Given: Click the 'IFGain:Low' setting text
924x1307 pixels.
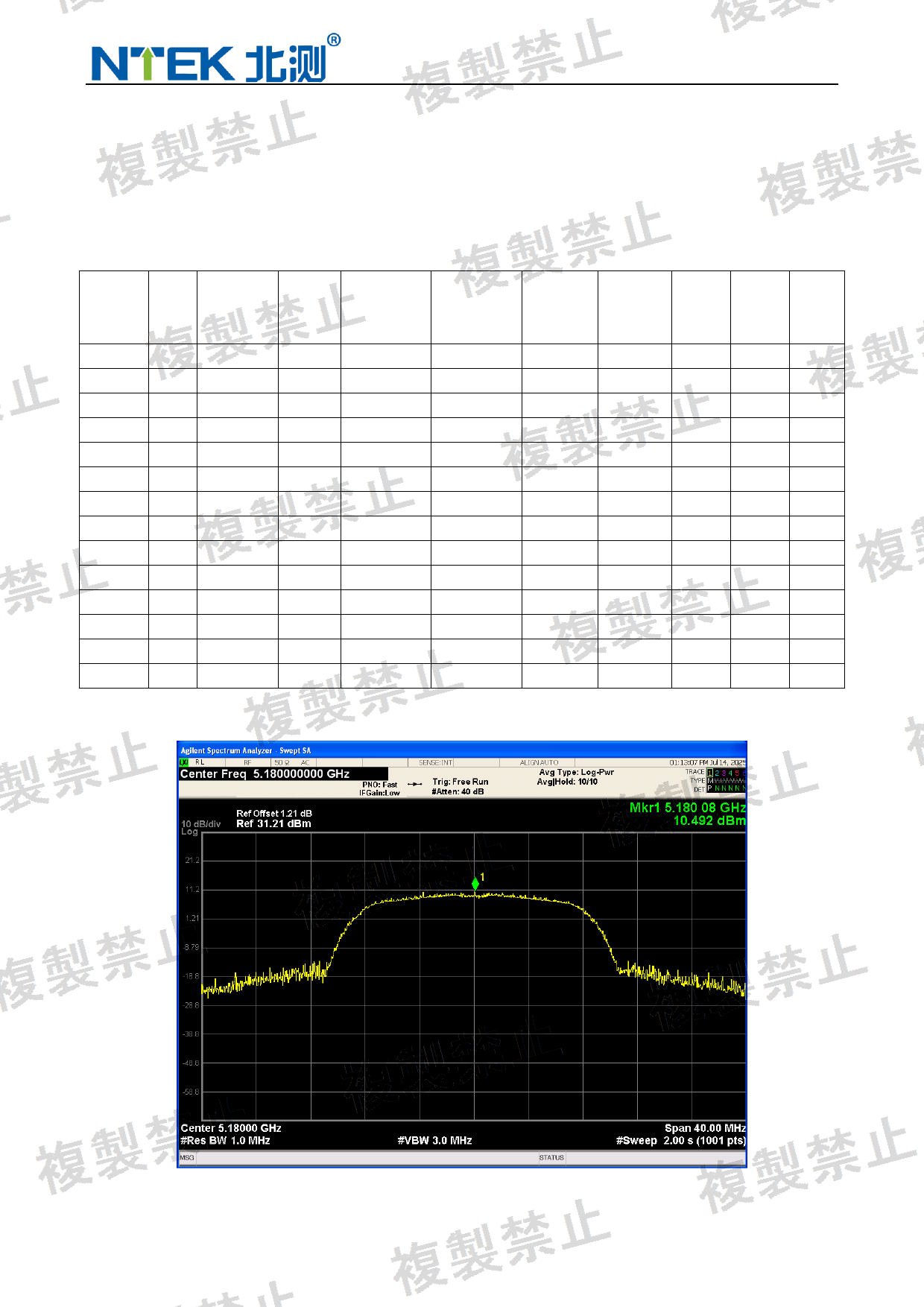Looking at the screenshot, I should 380,793.
